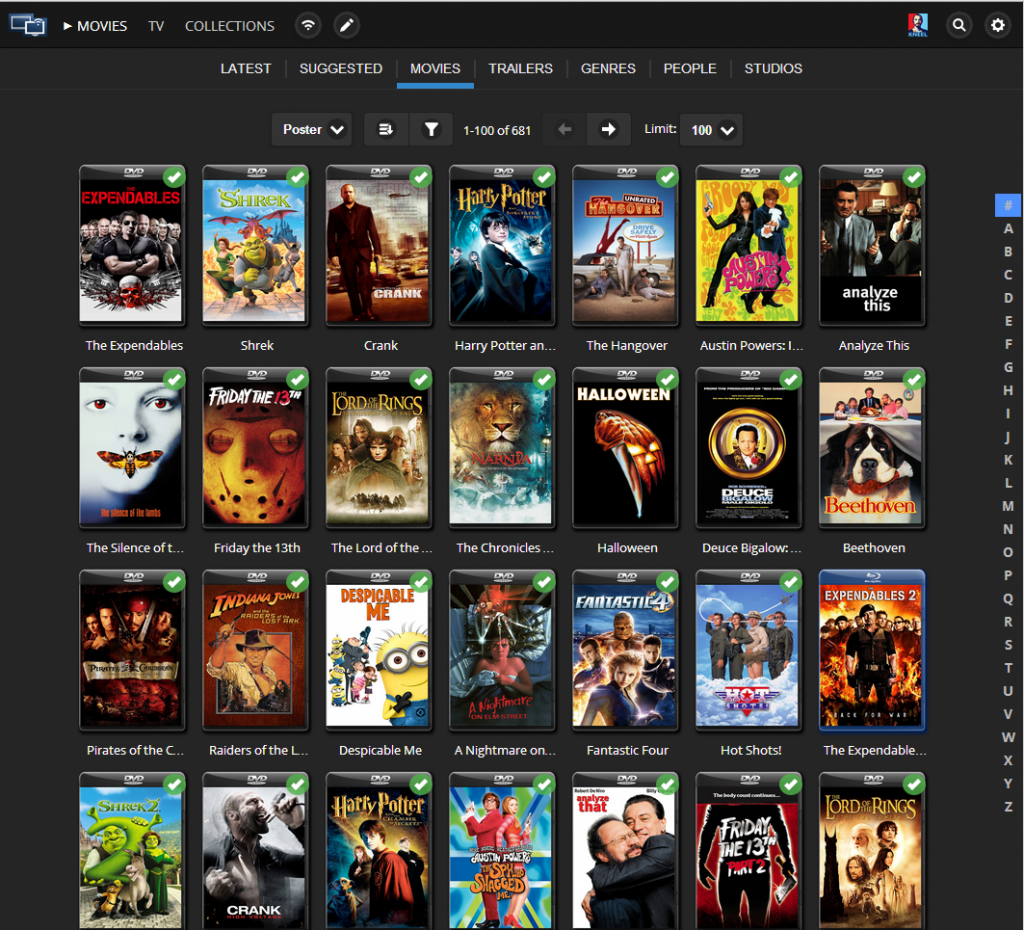Viewport: 1024px width, 930px height.
Task: Unmark Shrek as watched
Action: coord(297,177)
